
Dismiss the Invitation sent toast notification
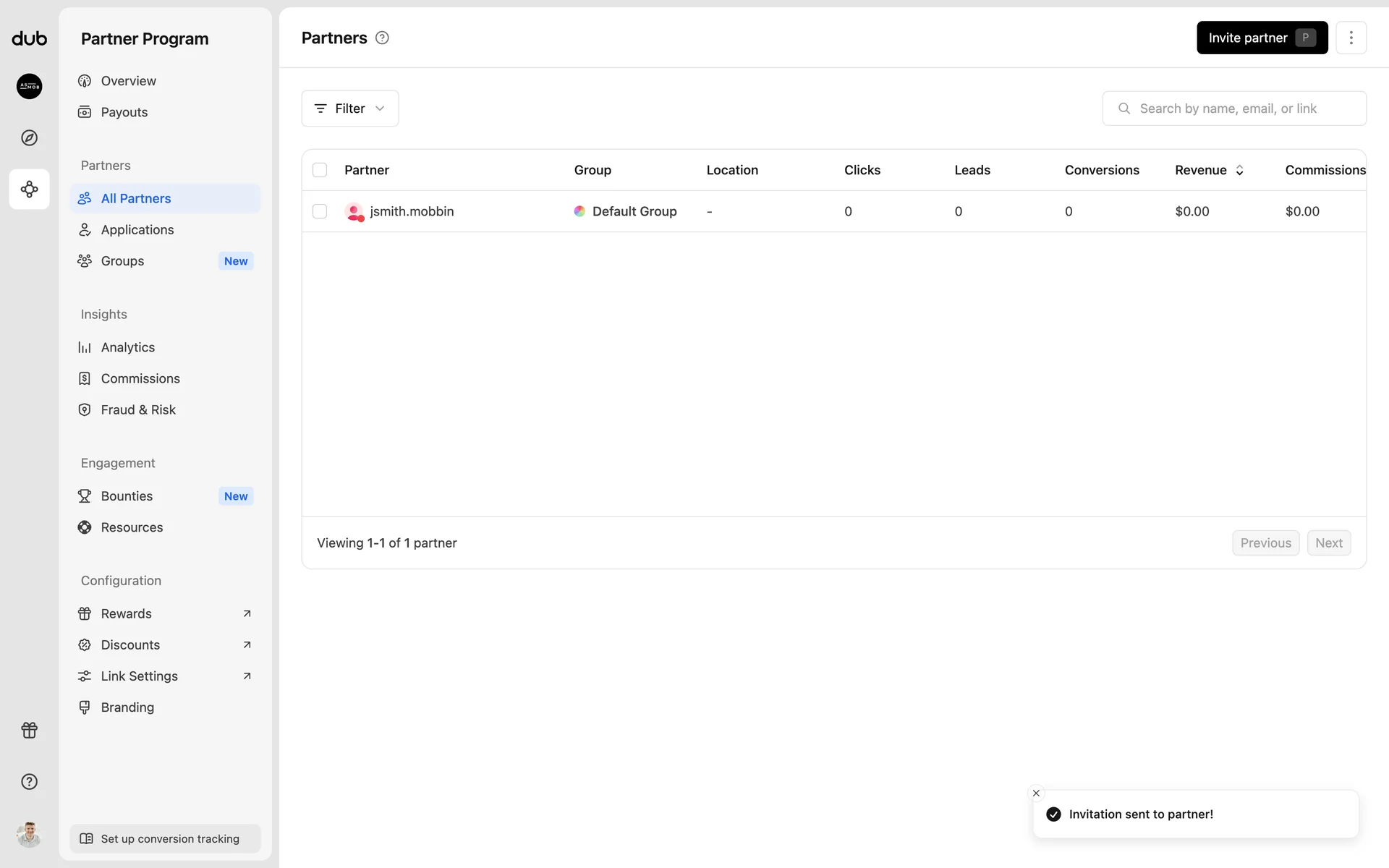click(1036, 793)
